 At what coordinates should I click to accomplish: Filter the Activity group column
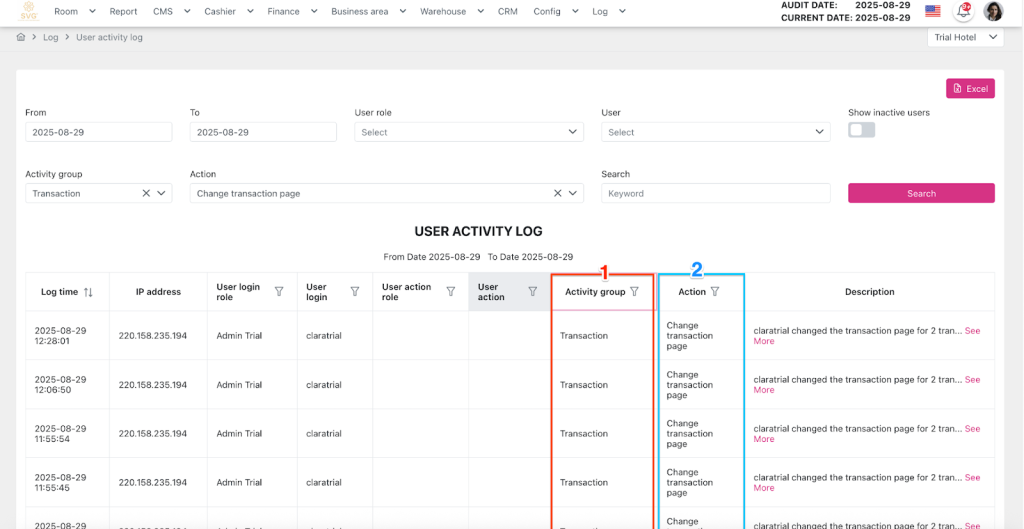pos(634,292)
